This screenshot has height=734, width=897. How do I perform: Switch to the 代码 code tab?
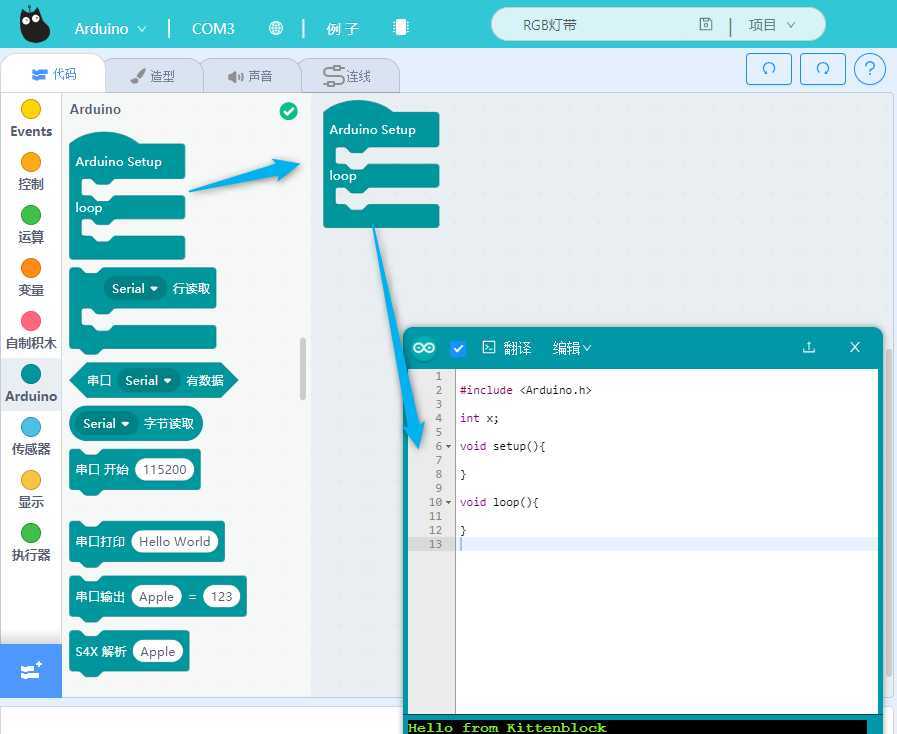pyautogui.click(x=54, y=74)
